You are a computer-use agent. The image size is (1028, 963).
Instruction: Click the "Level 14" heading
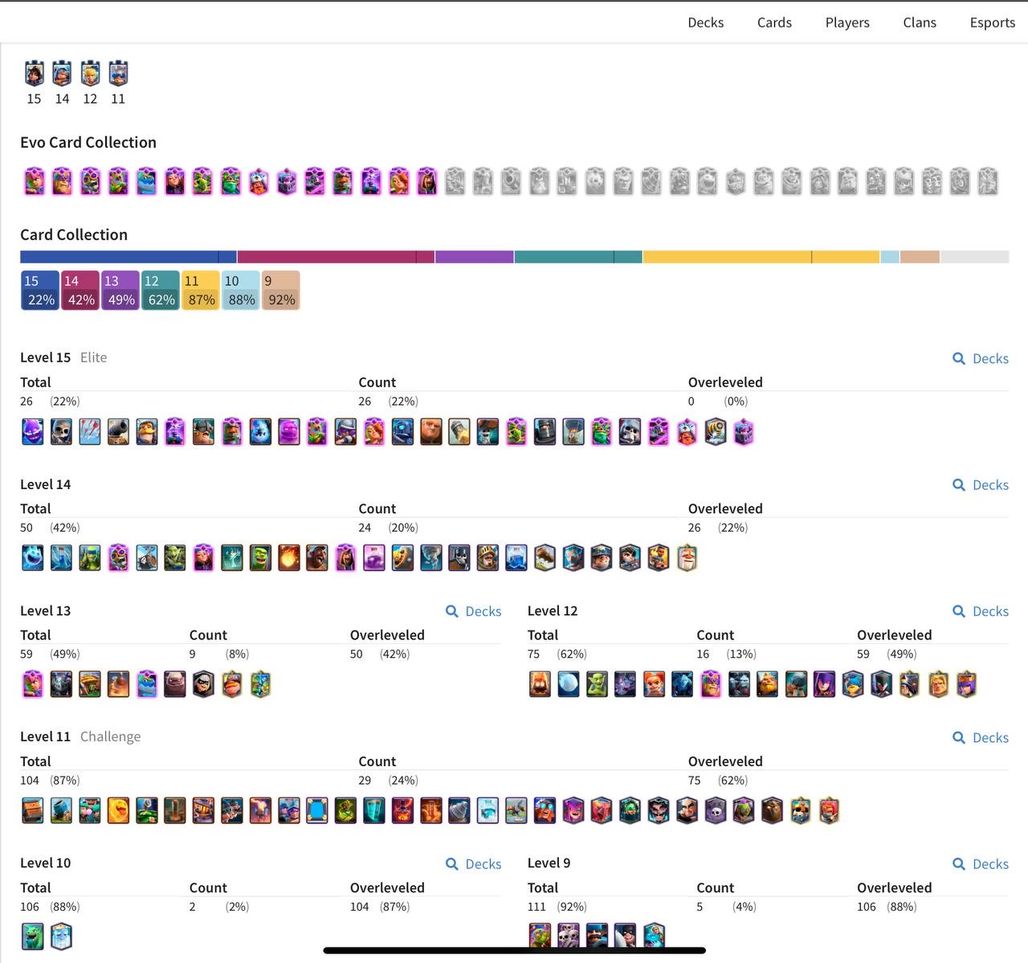pos(45,484)
